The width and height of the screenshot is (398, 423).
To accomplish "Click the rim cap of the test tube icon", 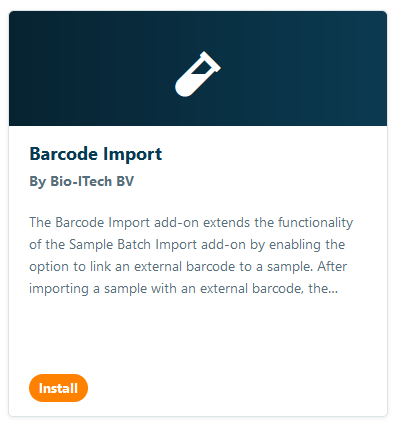I will (211, 61).
